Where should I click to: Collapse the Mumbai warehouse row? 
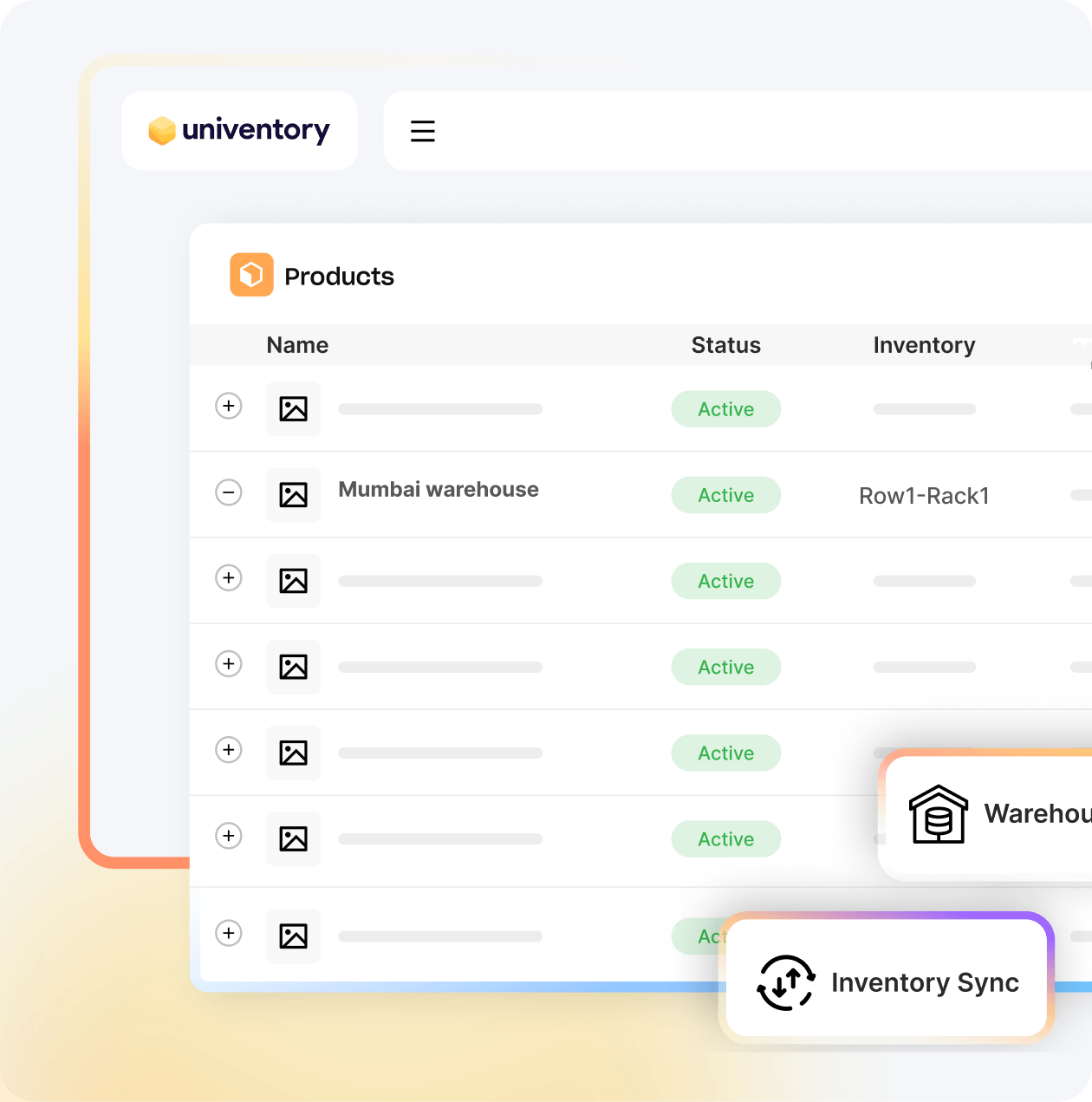229,492
